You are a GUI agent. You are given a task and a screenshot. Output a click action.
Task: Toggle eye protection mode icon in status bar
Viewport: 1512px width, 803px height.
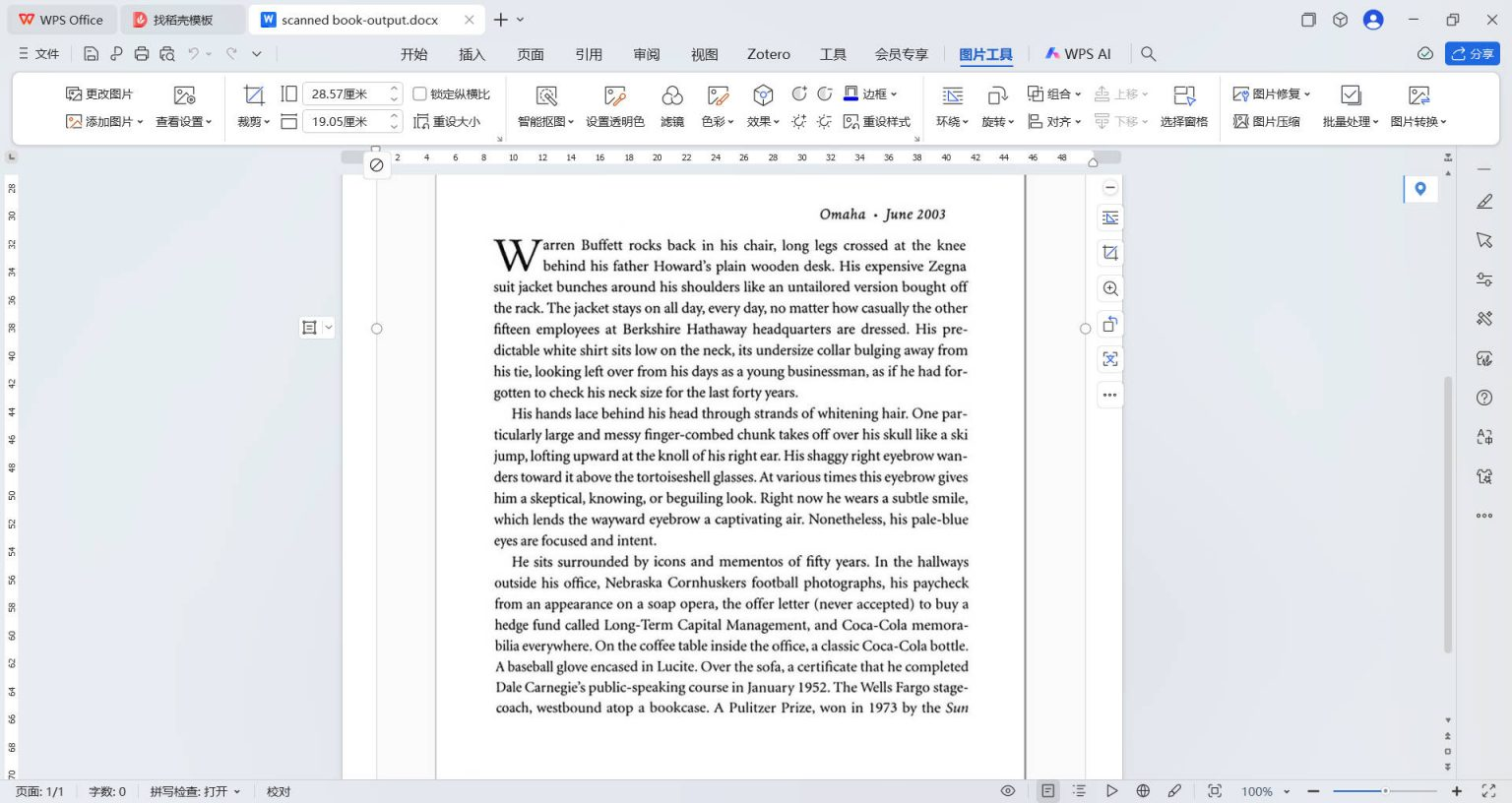(1008, 791)
